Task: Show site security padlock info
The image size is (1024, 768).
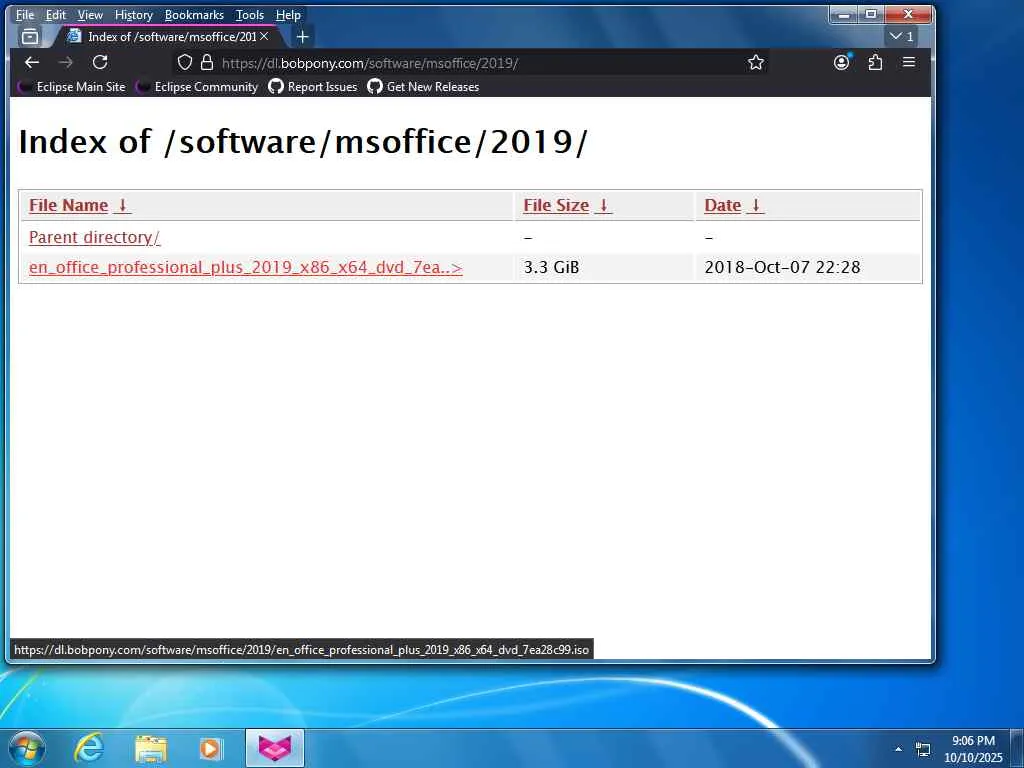Action: [x=207, y=63]
